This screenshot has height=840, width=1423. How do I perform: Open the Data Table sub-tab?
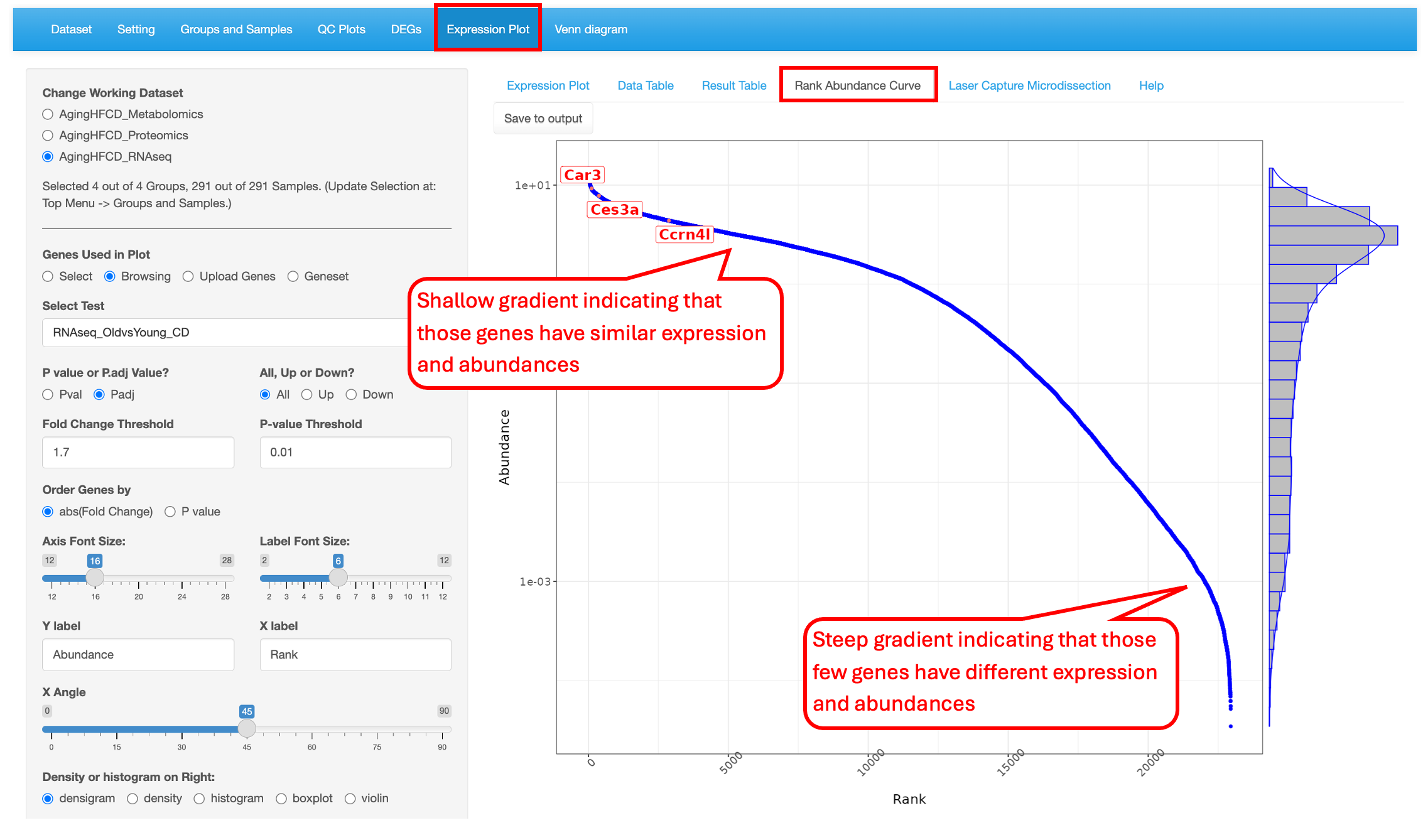click(x=645, y=85)
